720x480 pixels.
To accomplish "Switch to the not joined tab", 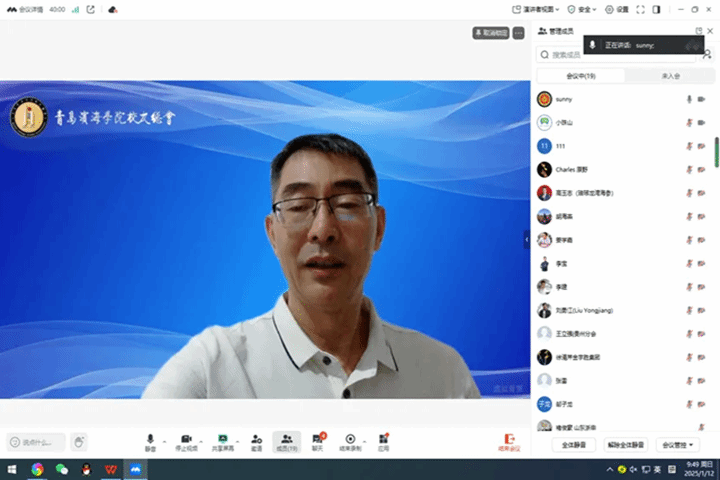I will coord(670,76).
